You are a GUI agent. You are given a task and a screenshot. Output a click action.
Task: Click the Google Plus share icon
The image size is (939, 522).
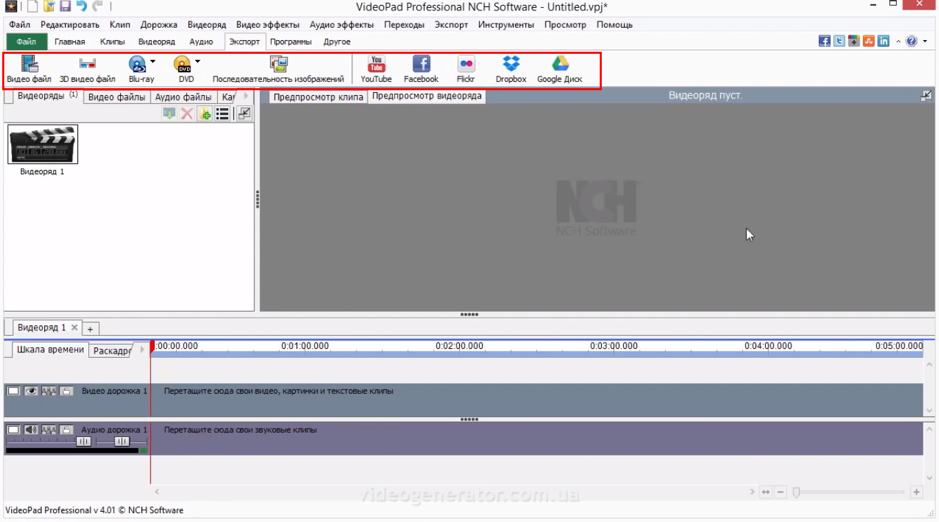point(854,41)
